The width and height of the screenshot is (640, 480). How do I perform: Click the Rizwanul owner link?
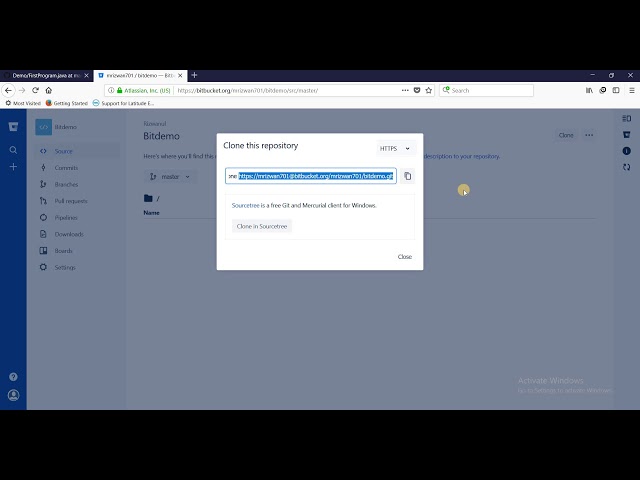click(155, 124)
